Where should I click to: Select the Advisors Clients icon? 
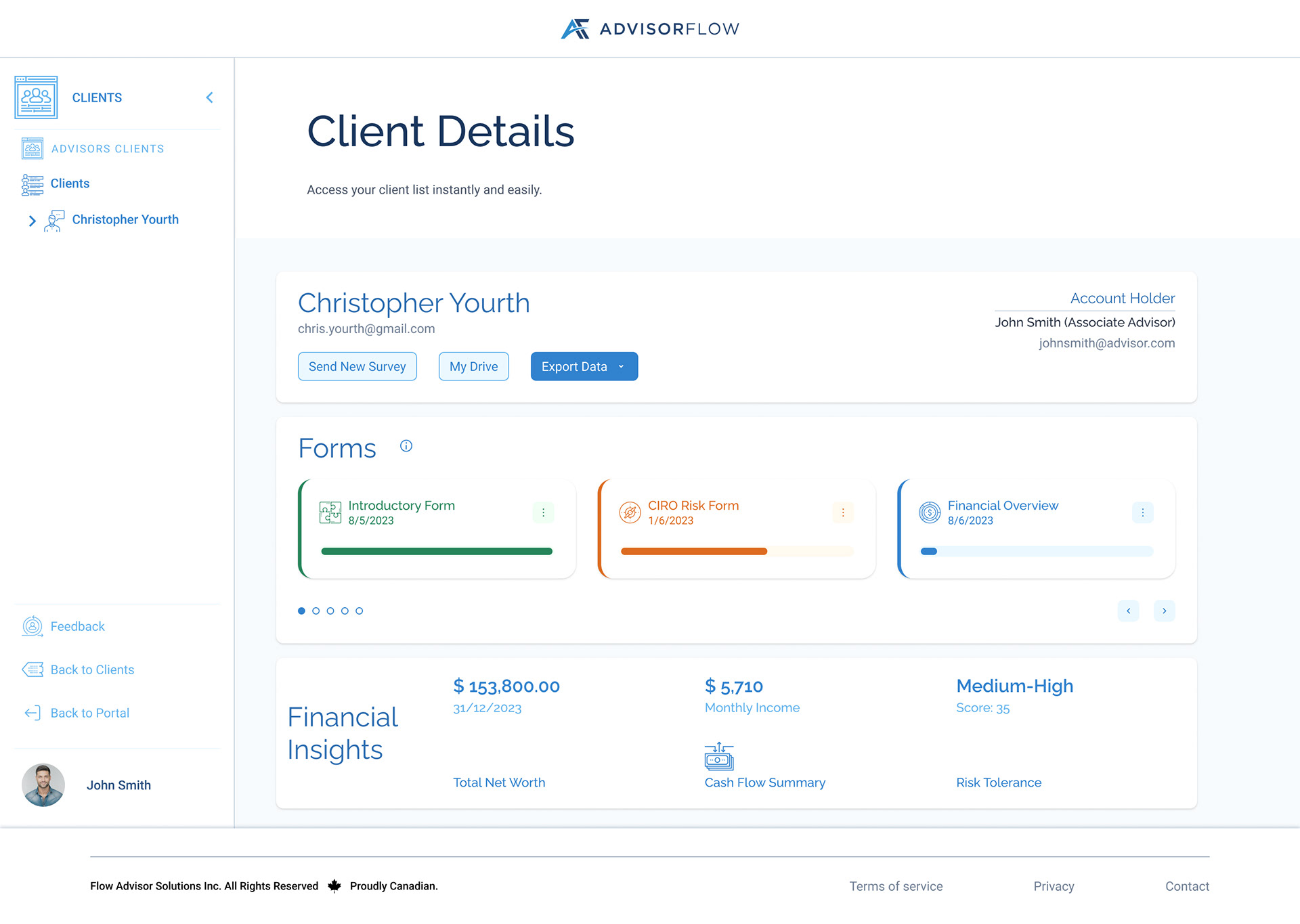32,148
